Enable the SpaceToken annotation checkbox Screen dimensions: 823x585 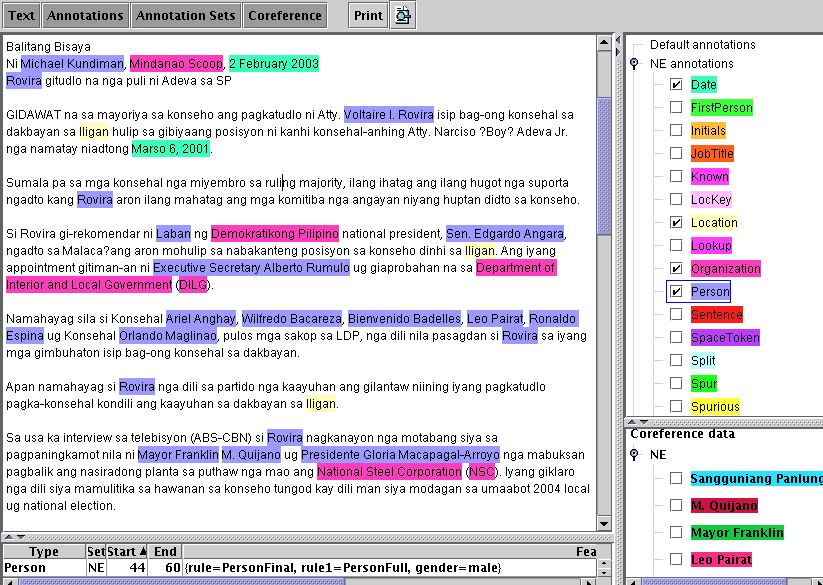point(676,337)
